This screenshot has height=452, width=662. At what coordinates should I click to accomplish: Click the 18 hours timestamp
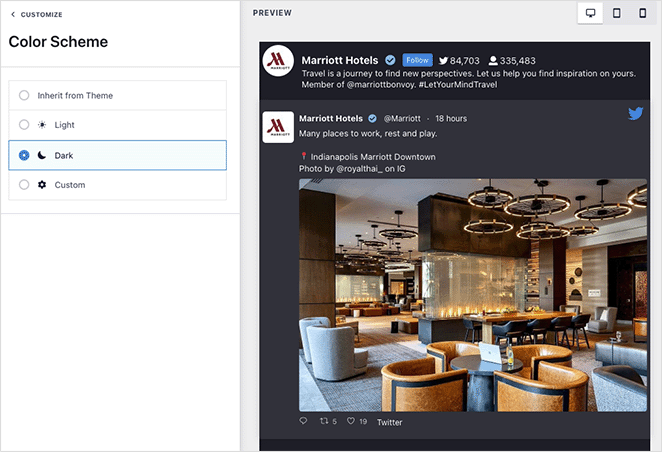[x=451, y=119]
